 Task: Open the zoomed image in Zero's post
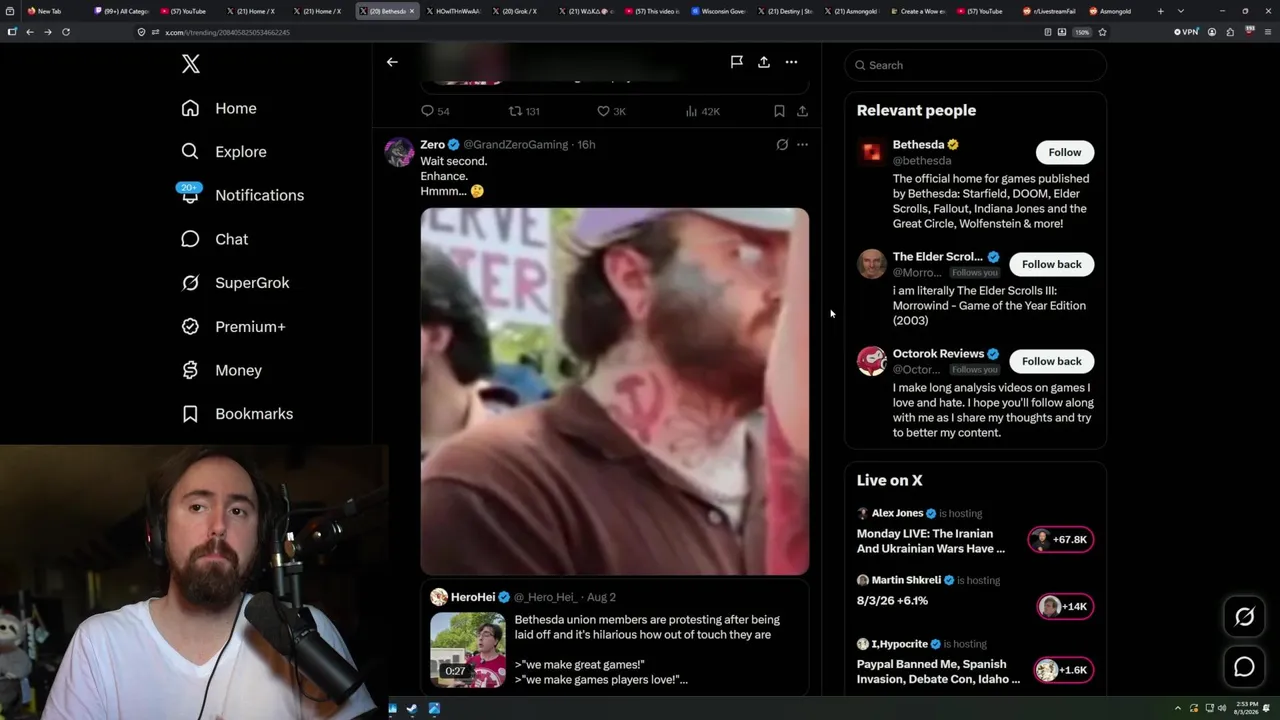tap(615, 392)
